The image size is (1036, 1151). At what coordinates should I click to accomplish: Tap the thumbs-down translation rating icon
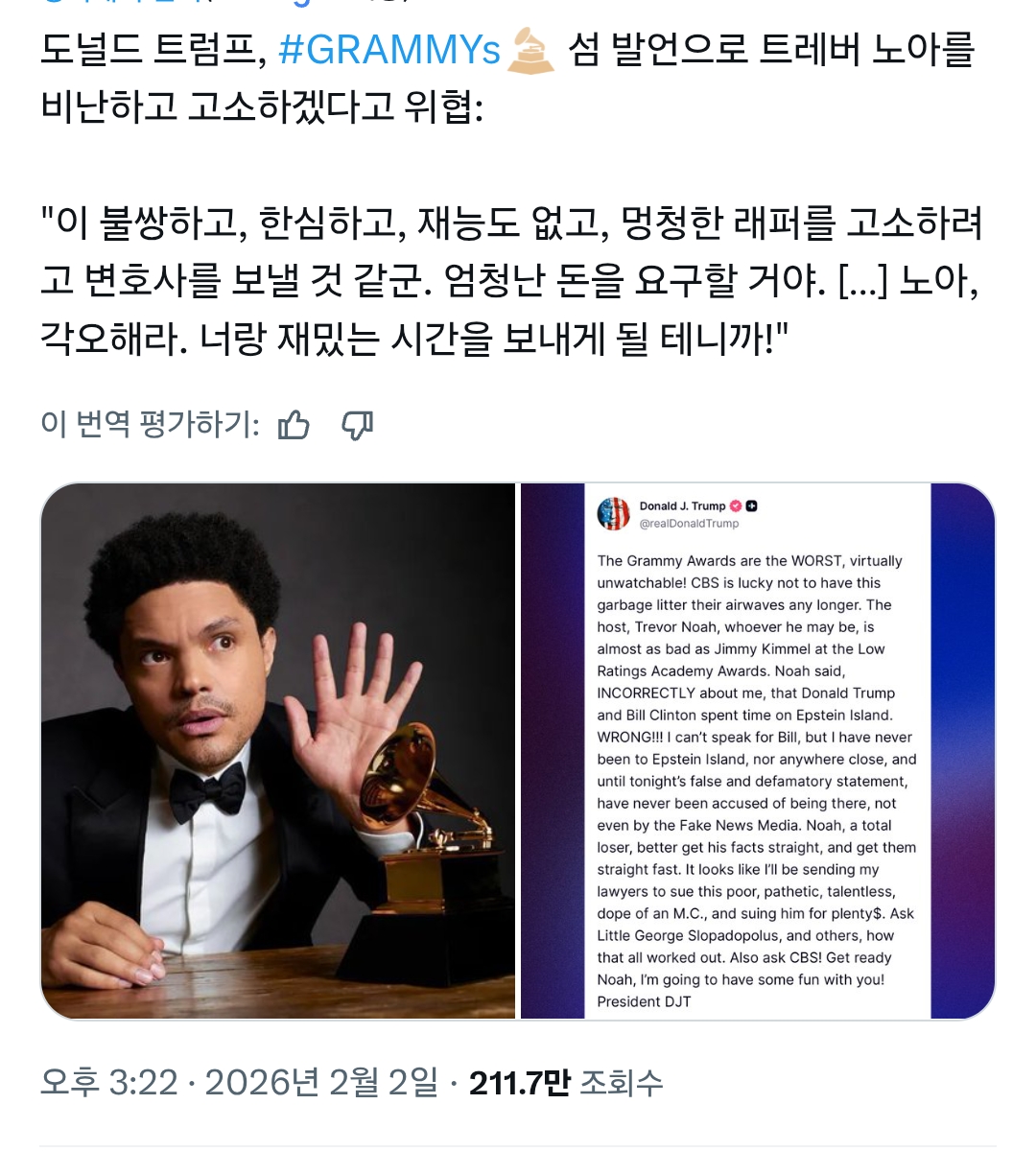coord(358,425)
